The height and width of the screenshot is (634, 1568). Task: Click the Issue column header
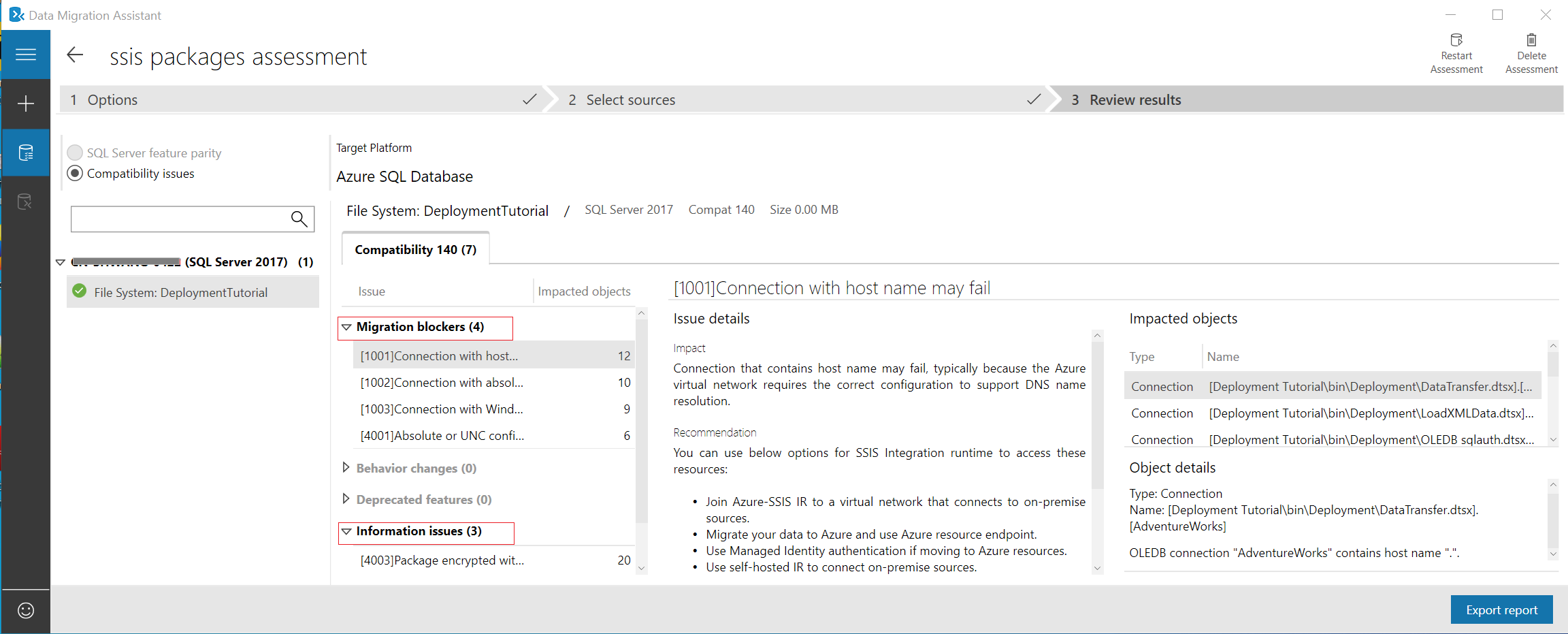[x=372, y=291]
